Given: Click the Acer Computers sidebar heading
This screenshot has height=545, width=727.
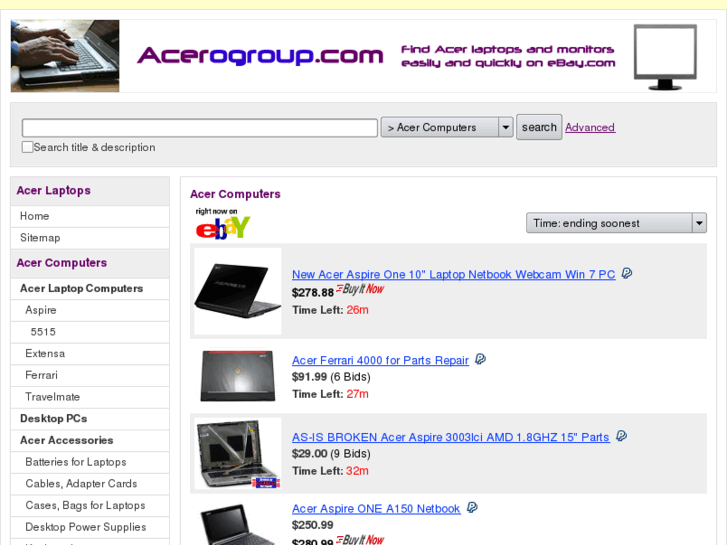Looking at the screenshot, I should [62, 263].
